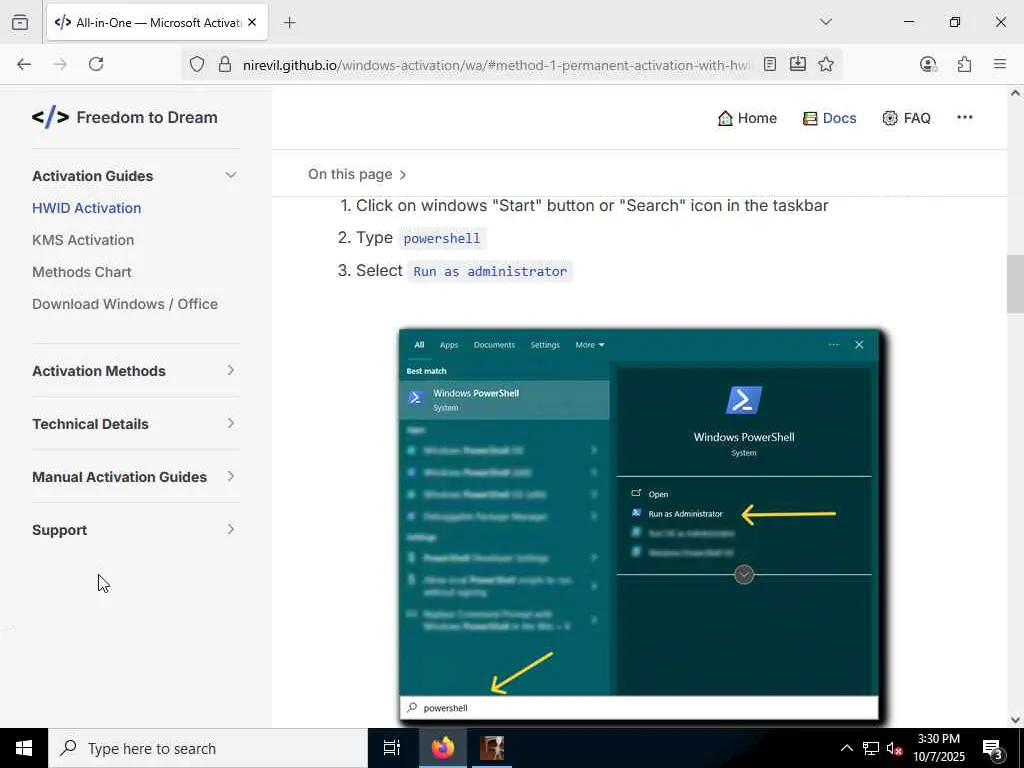This screenshot has width=1024, height=768.
Task: Open the more options ellipsis menu
Action: point(965,118)
